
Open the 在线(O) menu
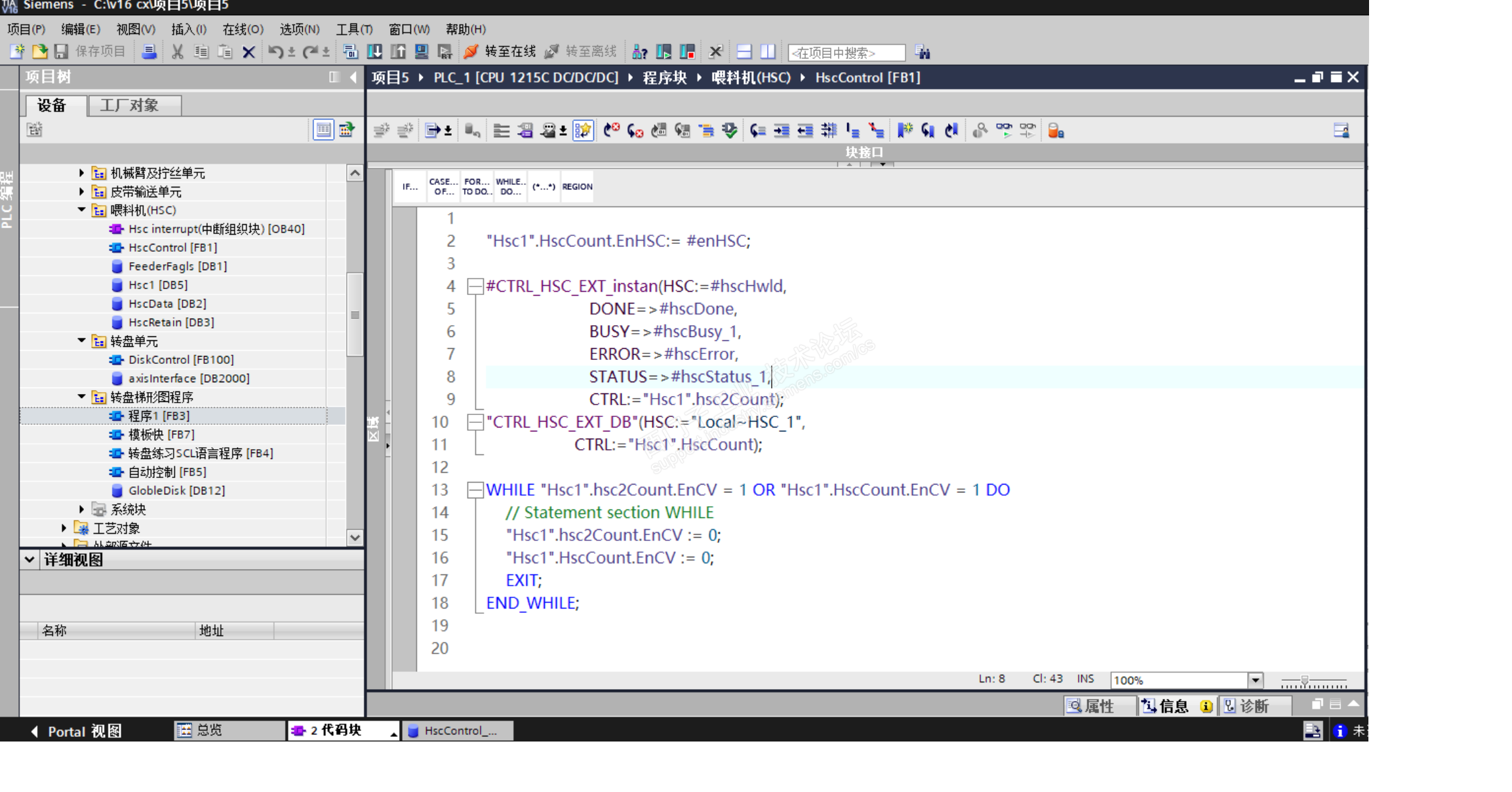coord(243,29)
